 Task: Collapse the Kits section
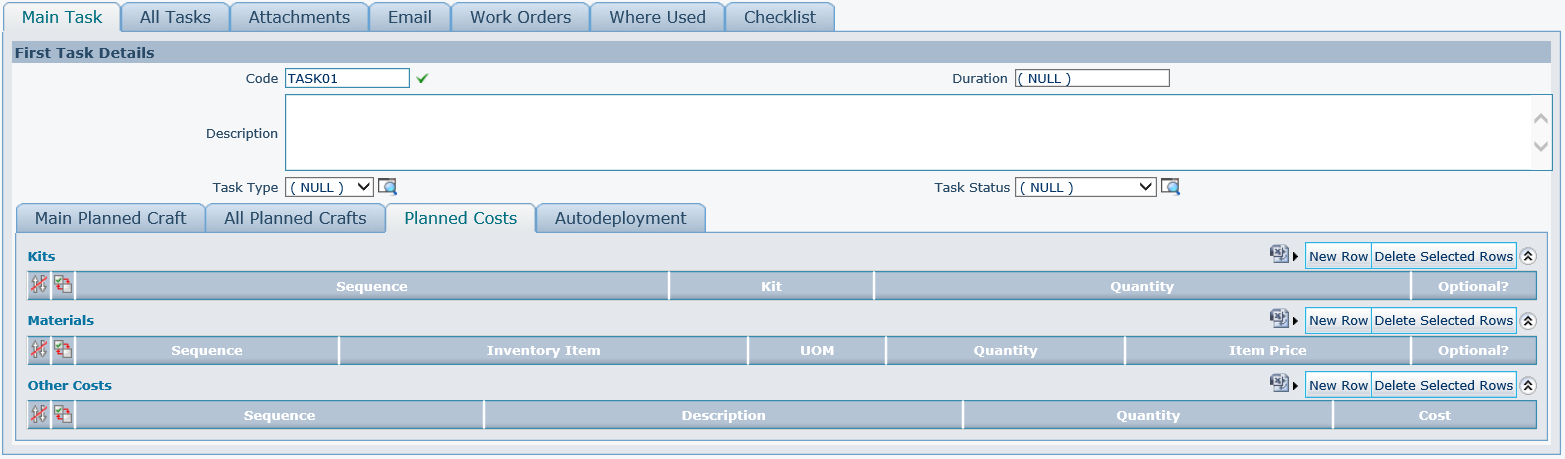click(x=1527, y=256)
